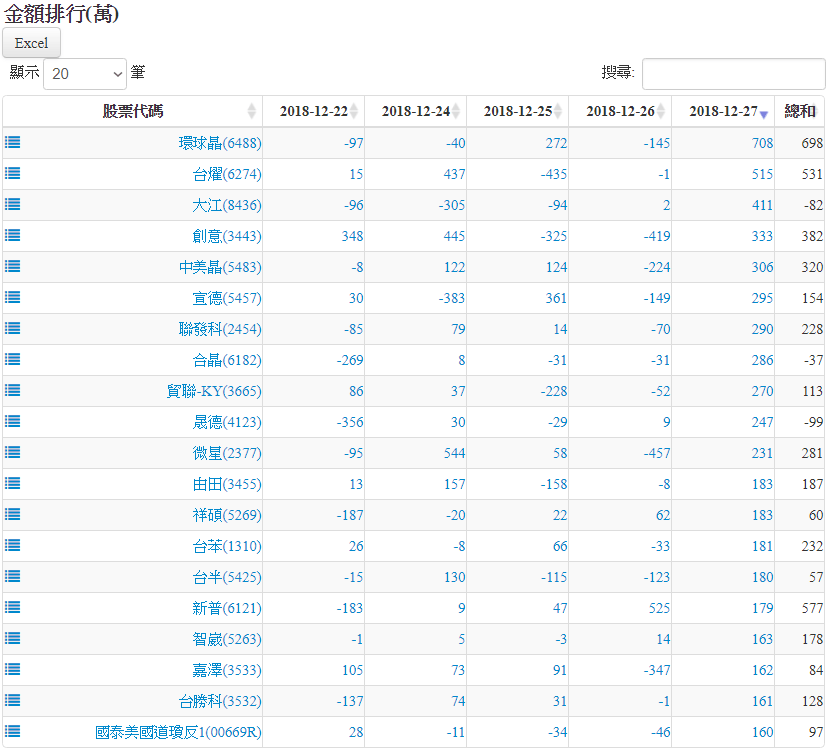Viewport: 828px width, 750px height.
Task: Open the 貿聯-KY(3665) stock link
Action: (x=213, y=391)
